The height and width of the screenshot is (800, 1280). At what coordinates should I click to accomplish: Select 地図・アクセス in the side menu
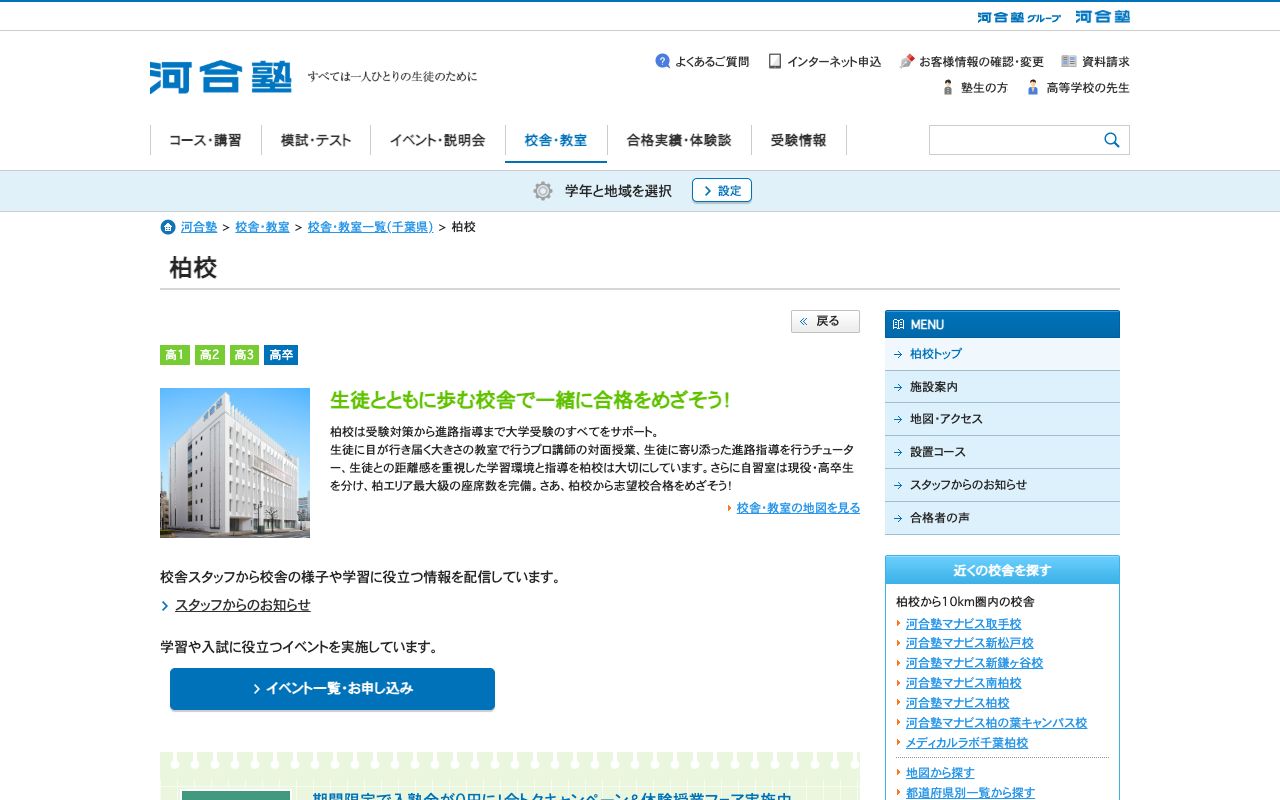(x=1002, y=419)
